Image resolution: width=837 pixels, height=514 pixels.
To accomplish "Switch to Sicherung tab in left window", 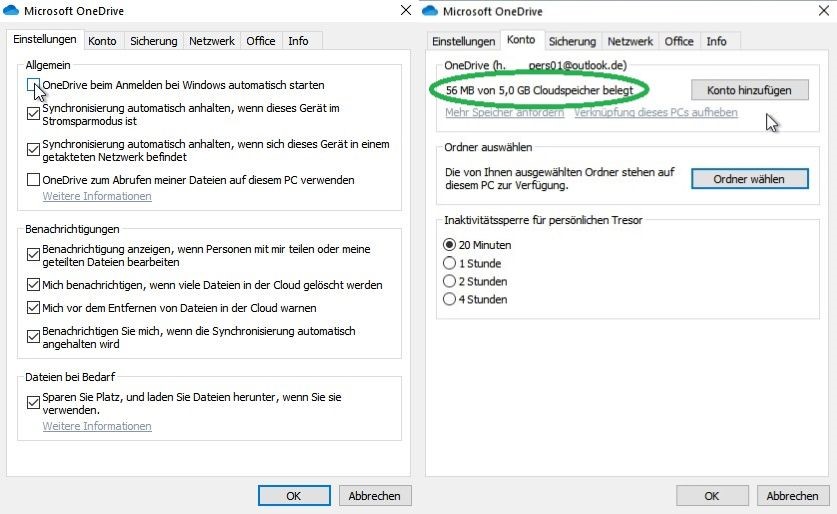I will (x=154, y=41).
